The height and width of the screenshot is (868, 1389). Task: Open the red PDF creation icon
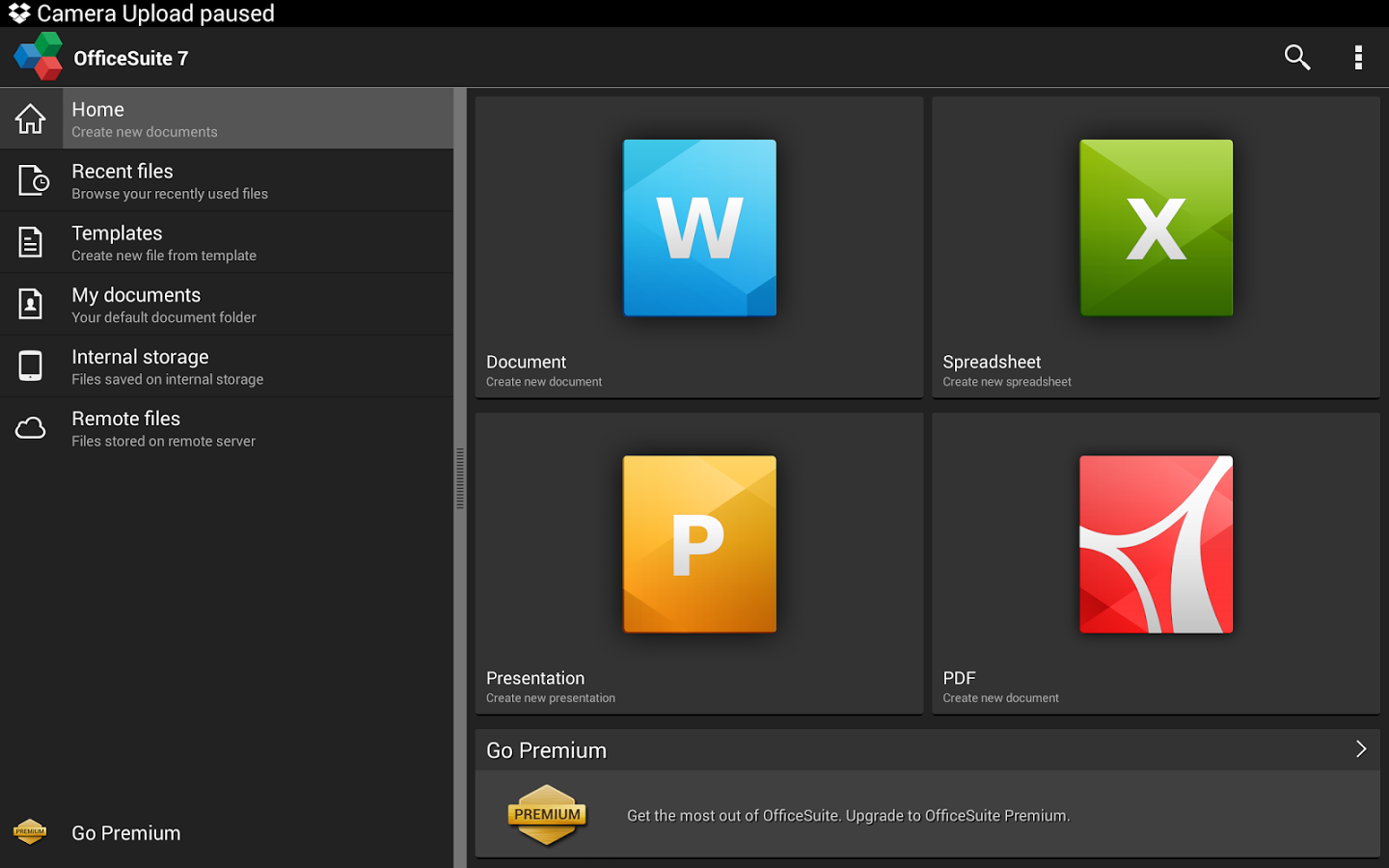click(x=1156, y=544)
